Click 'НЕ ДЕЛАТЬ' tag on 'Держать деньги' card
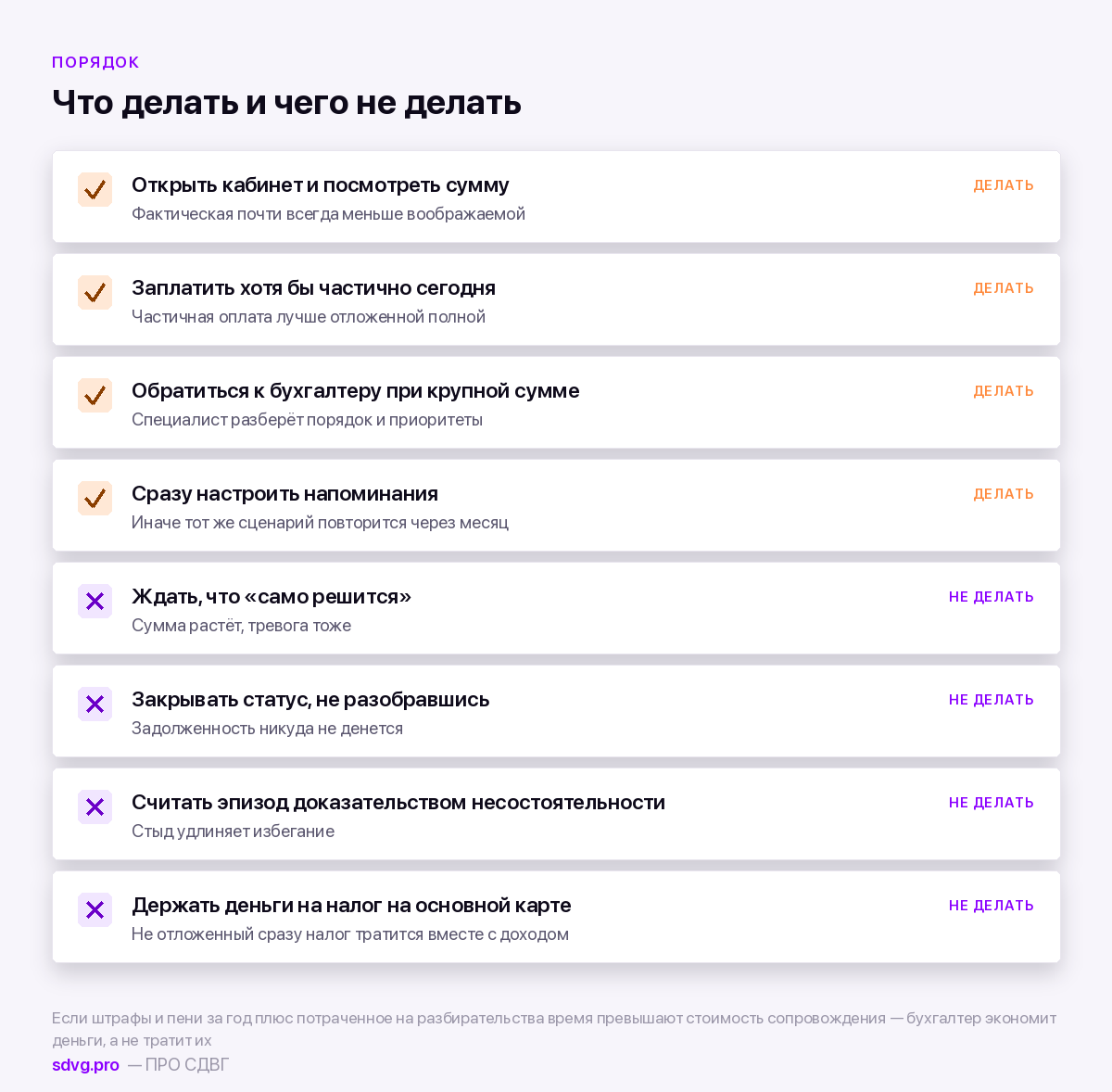The width and height of the screenshot is (1112, 1092). point(992,906)
